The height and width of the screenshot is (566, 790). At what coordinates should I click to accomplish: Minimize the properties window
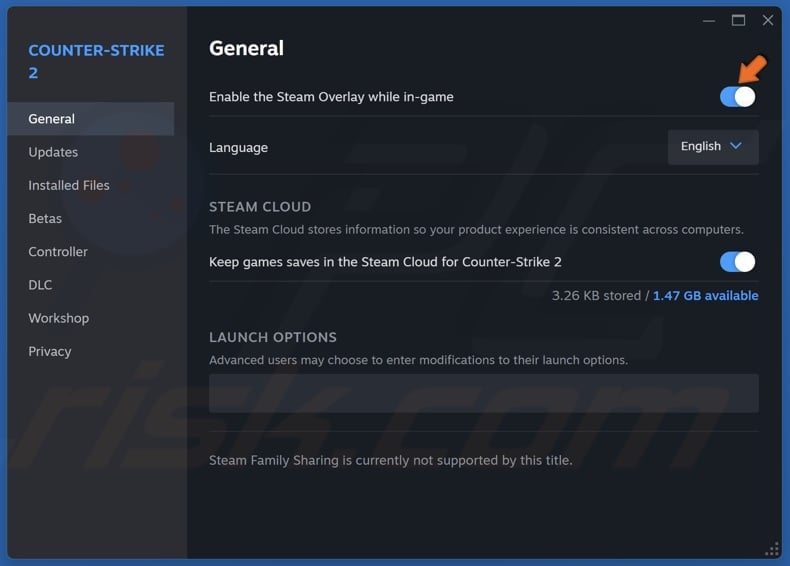709,21
